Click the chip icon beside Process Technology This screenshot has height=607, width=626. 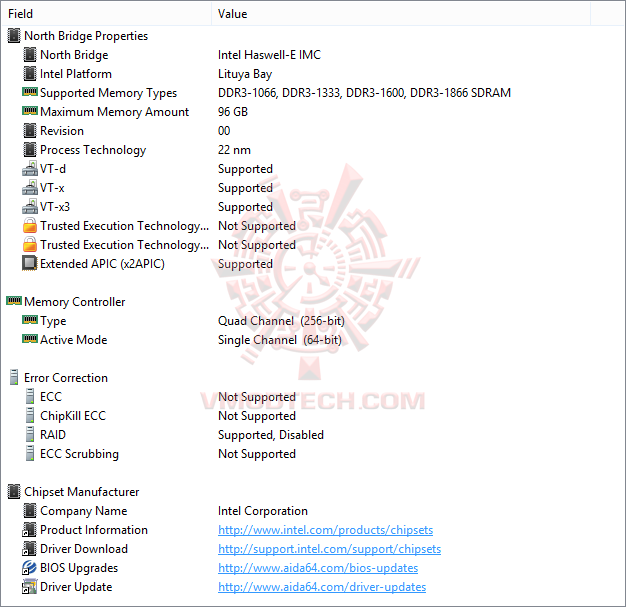[x=30, y=150]
